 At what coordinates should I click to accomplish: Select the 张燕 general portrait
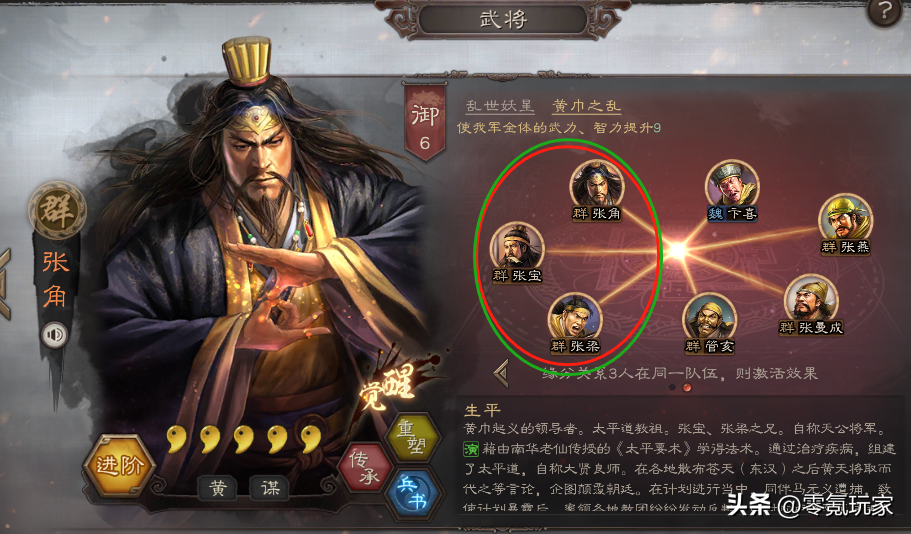point(845,225)
